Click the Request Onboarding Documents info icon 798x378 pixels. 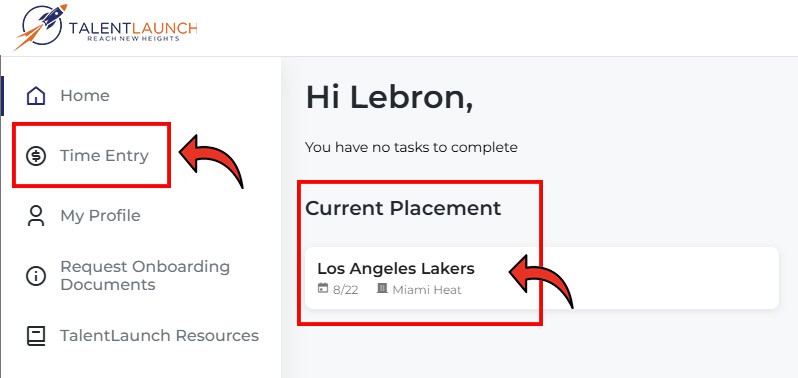[36, 276]
